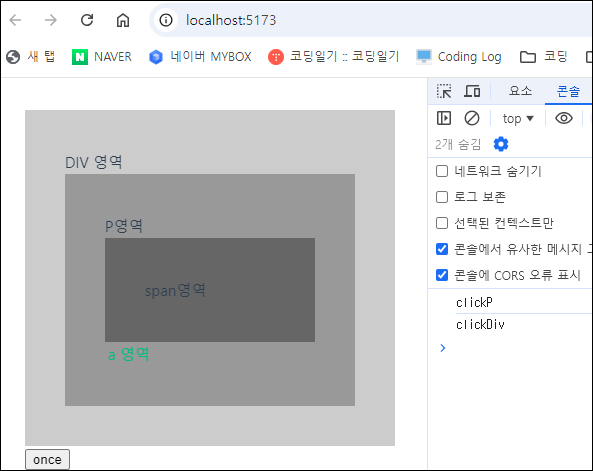This screenshot has width=593, height=471.
Task: Open the Coding Log bookmark
Action: click(458, 57)
